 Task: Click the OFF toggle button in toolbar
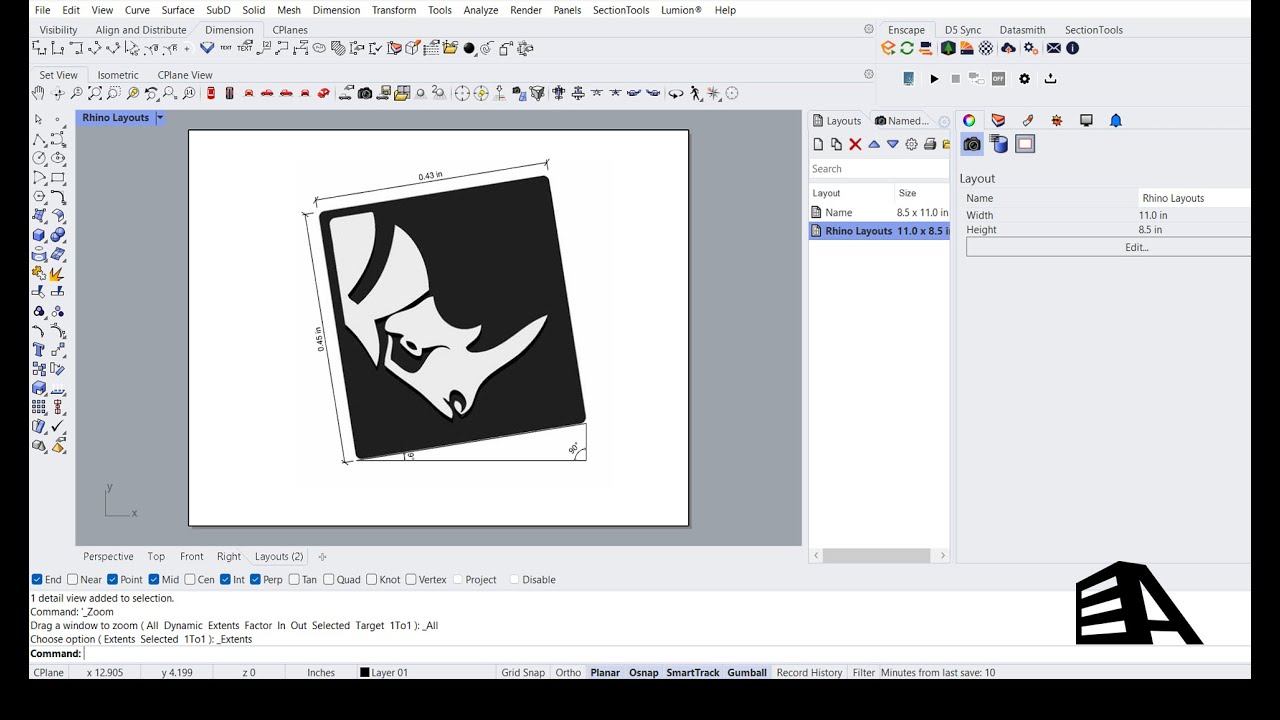point(998,79)
